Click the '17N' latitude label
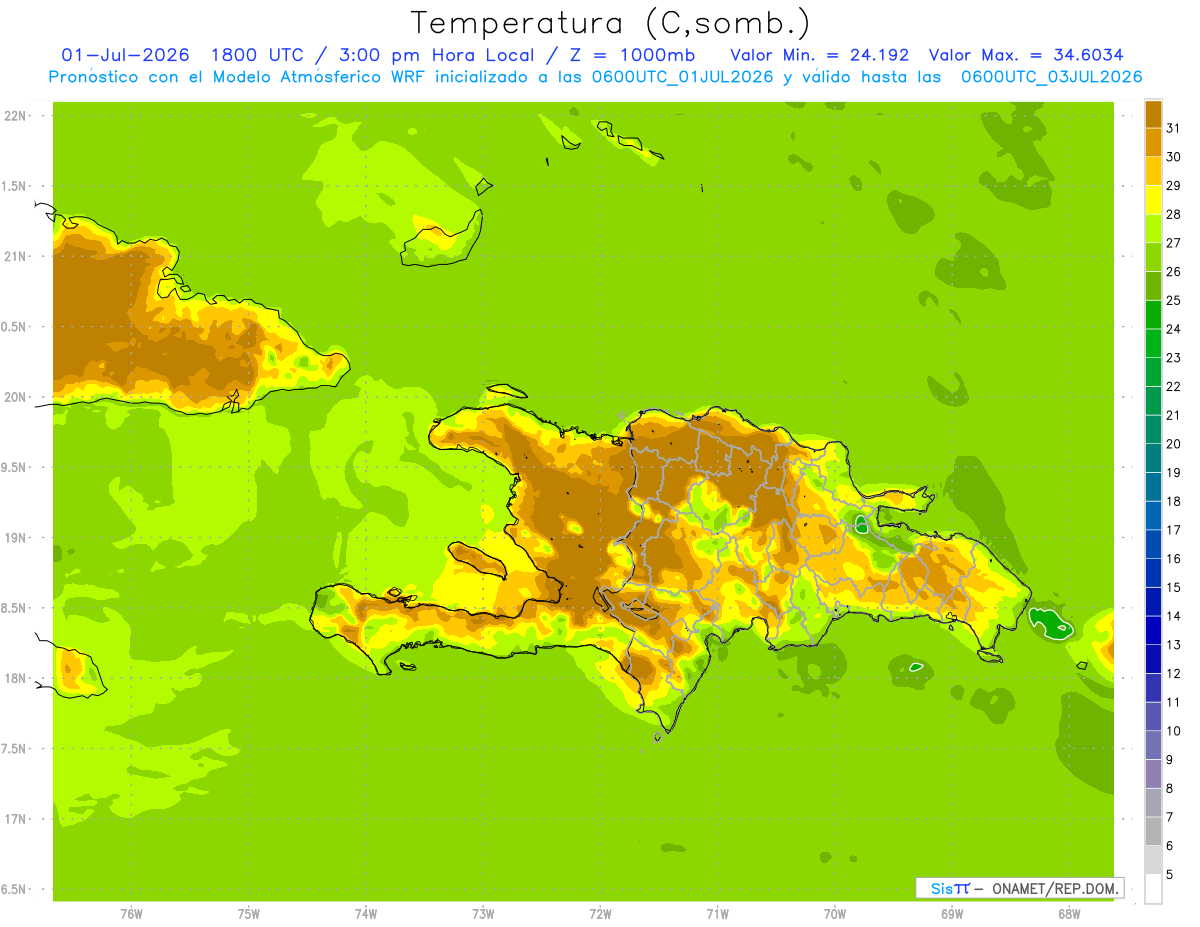 pyautogui.click(x=16, y=819)
